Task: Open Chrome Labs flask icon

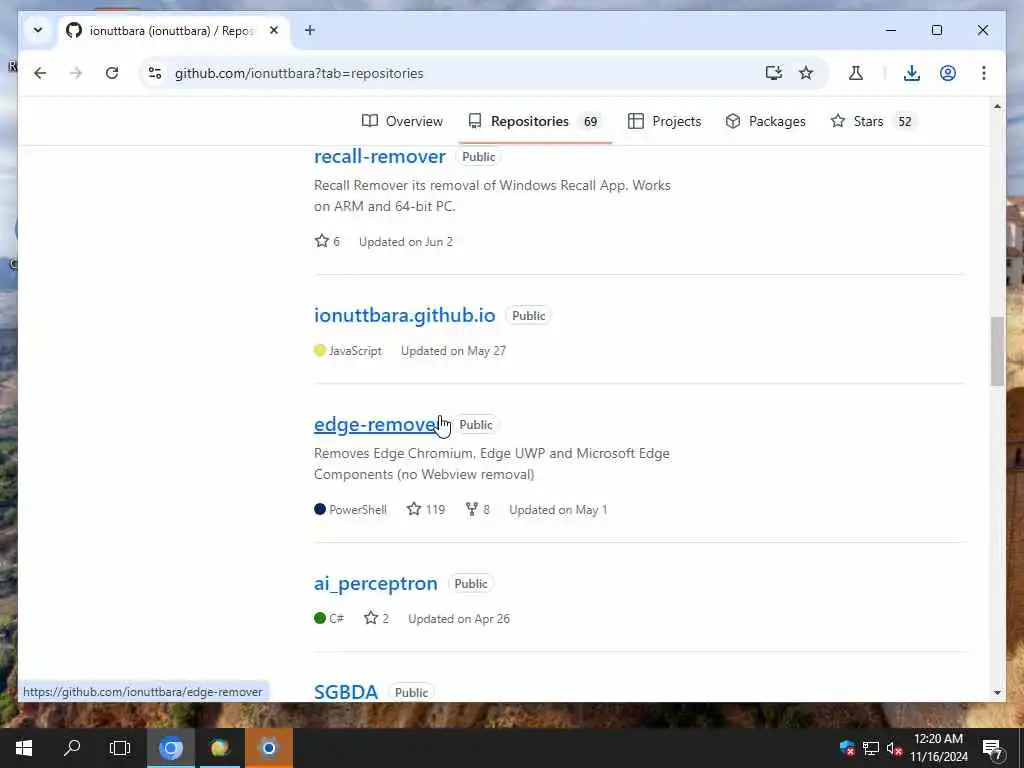Action: (x=856, y=73)
